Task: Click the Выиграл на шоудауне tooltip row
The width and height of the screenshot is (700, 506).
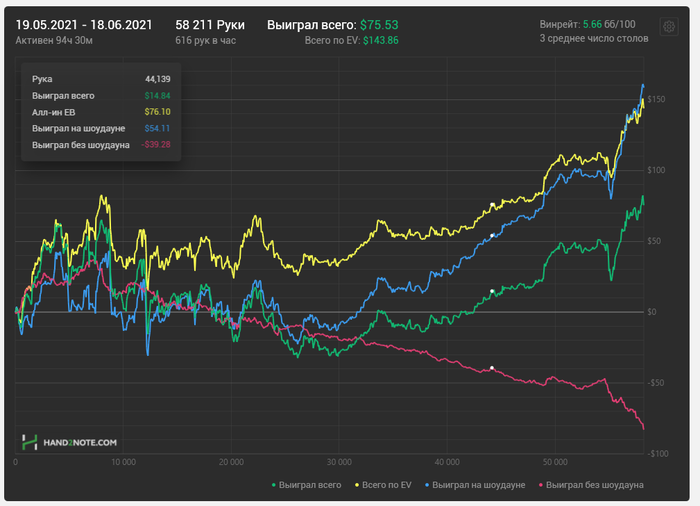Action: (x=101, y=129)
